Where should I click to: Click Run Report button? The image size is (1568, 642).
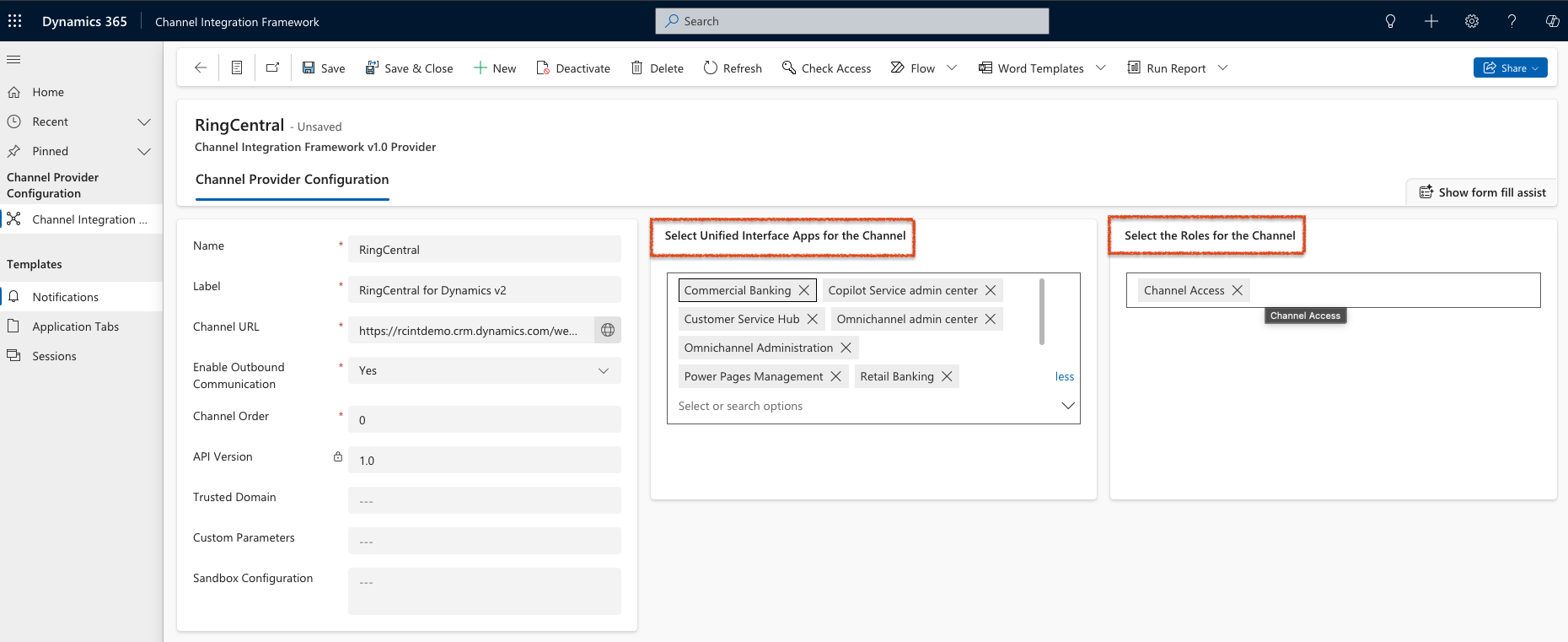(x=1167, y=68)
